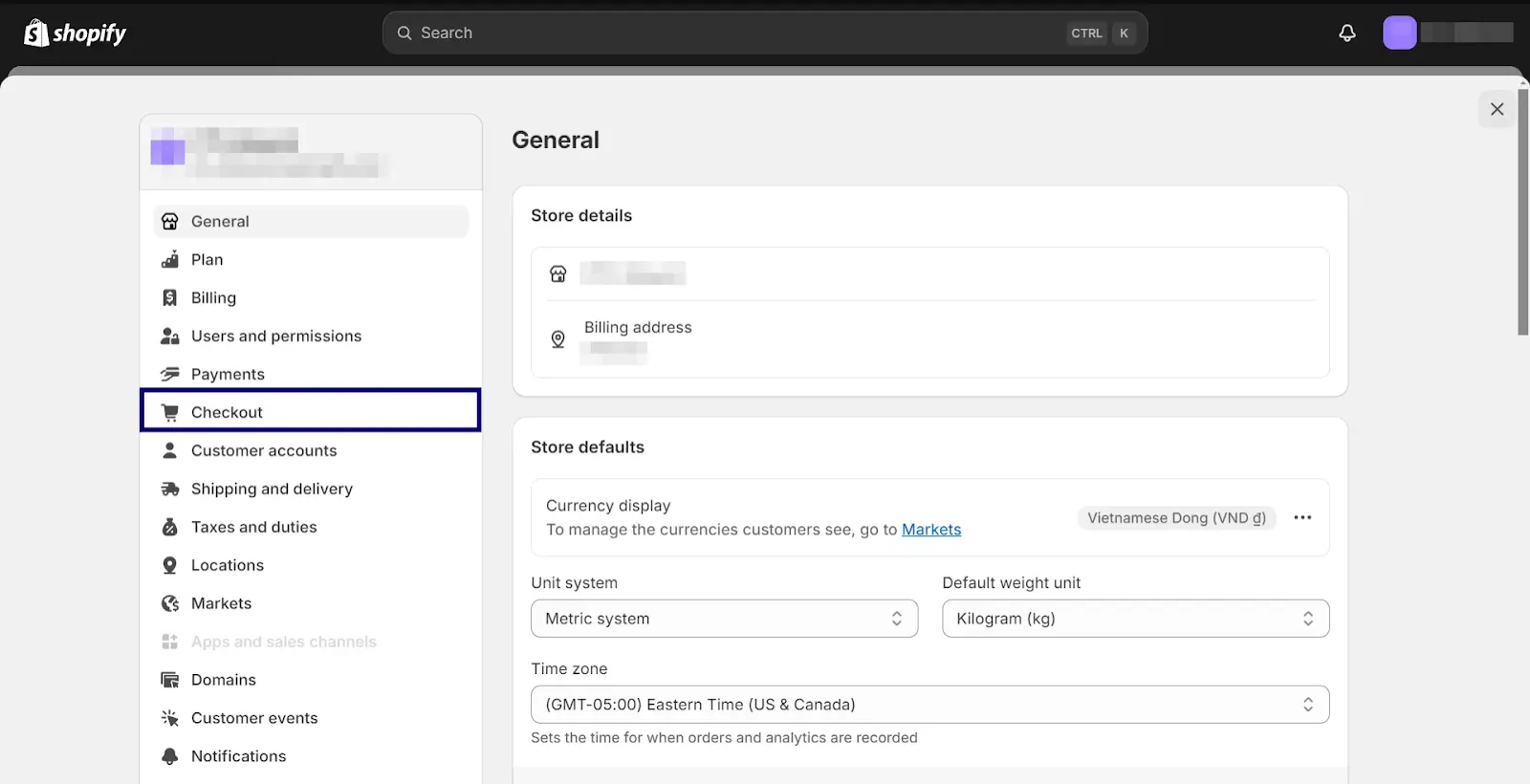
Task: Open the Time zone dropdown
Action: [929, 705]
